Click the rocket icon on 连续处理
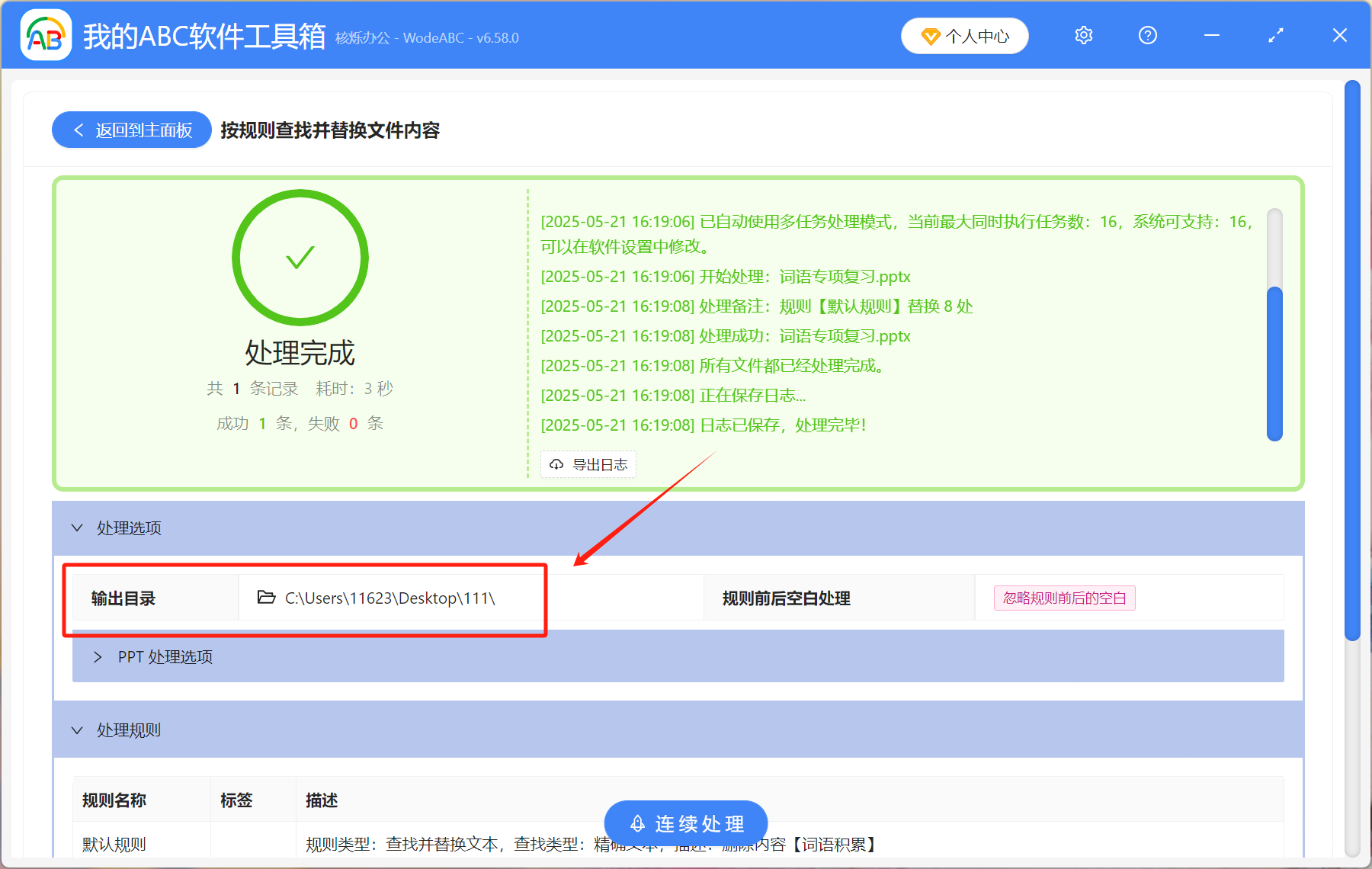Viewport: 1372px width, 869px height. pyautogui.click(x=637, y=823)
